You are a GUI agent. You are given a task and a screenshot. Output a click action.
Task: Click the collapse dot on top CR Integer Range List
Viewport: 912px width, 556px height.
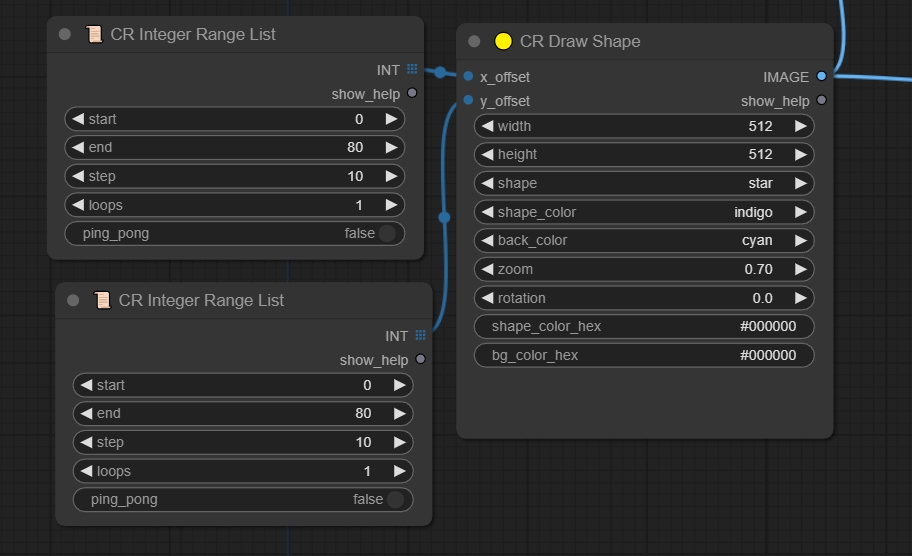pos(65,34)
